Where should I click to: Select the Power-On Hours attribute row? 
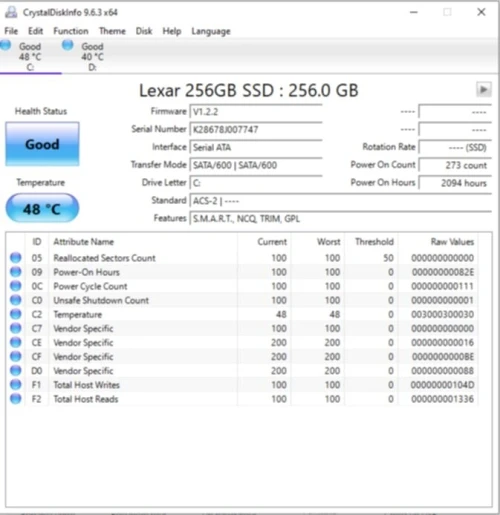click(x=243, y=272)
